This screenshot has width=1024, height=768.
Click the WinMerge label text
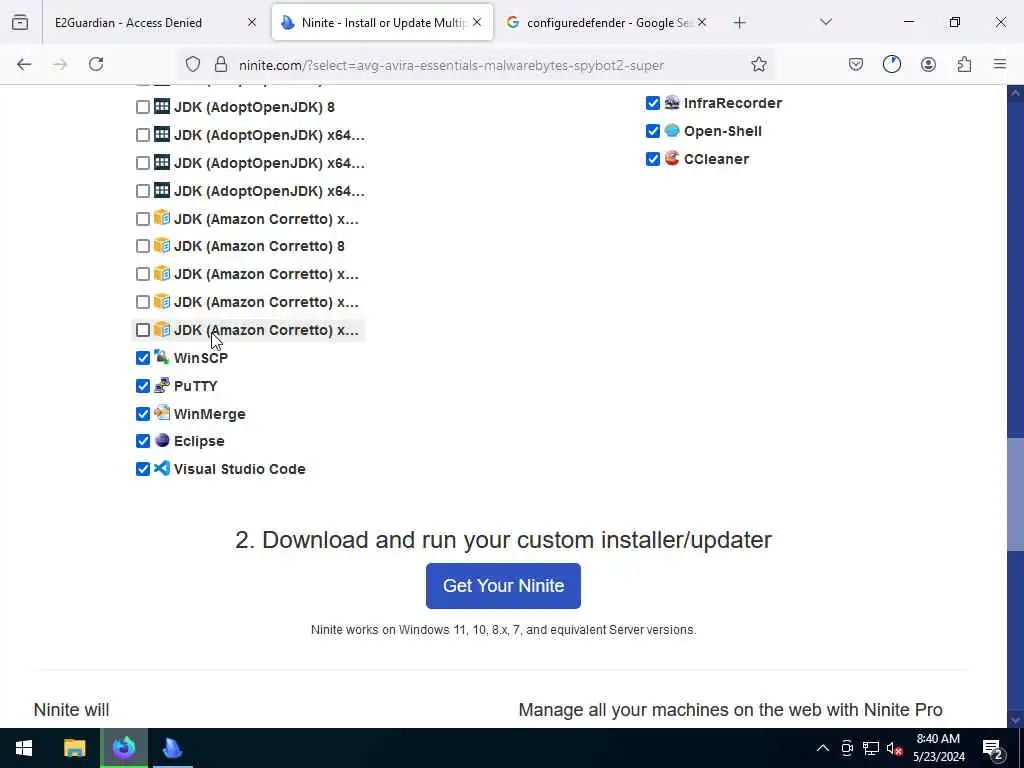[210, 414]
